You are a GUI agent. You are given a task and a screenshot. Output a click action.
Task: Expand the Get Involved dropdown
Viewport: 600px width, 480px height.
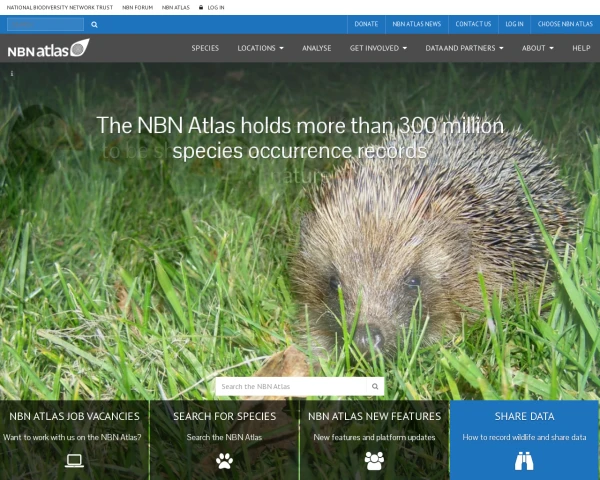[378, 48]
